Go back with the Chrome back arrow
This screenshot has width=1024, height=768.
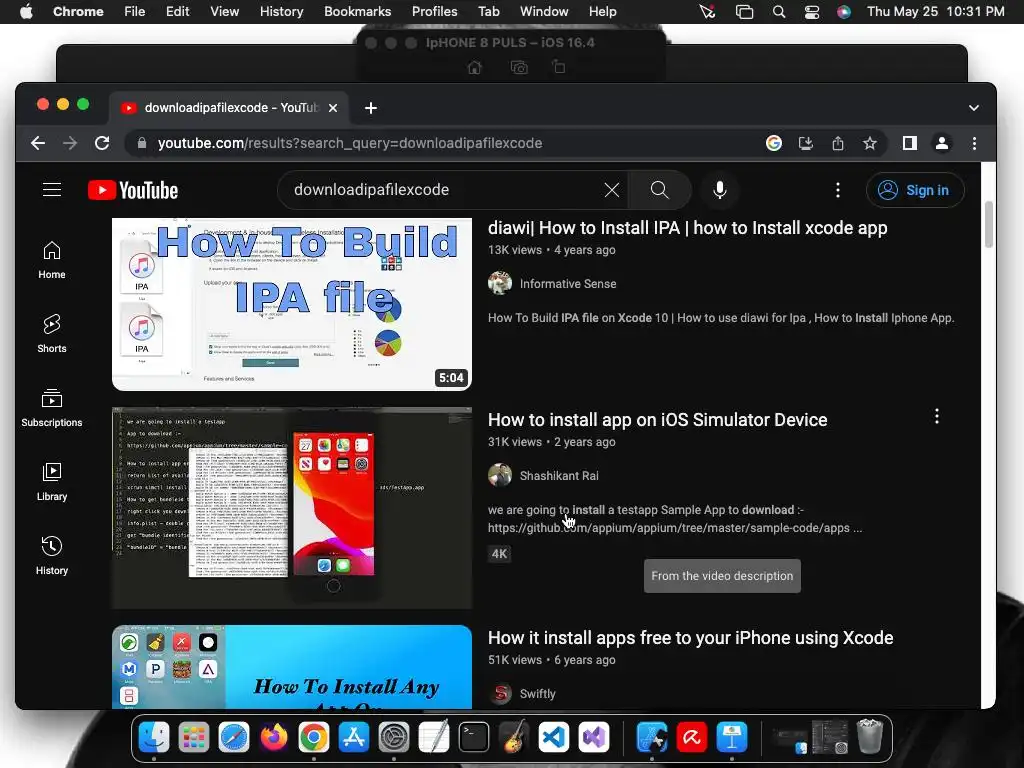(38, 143)
